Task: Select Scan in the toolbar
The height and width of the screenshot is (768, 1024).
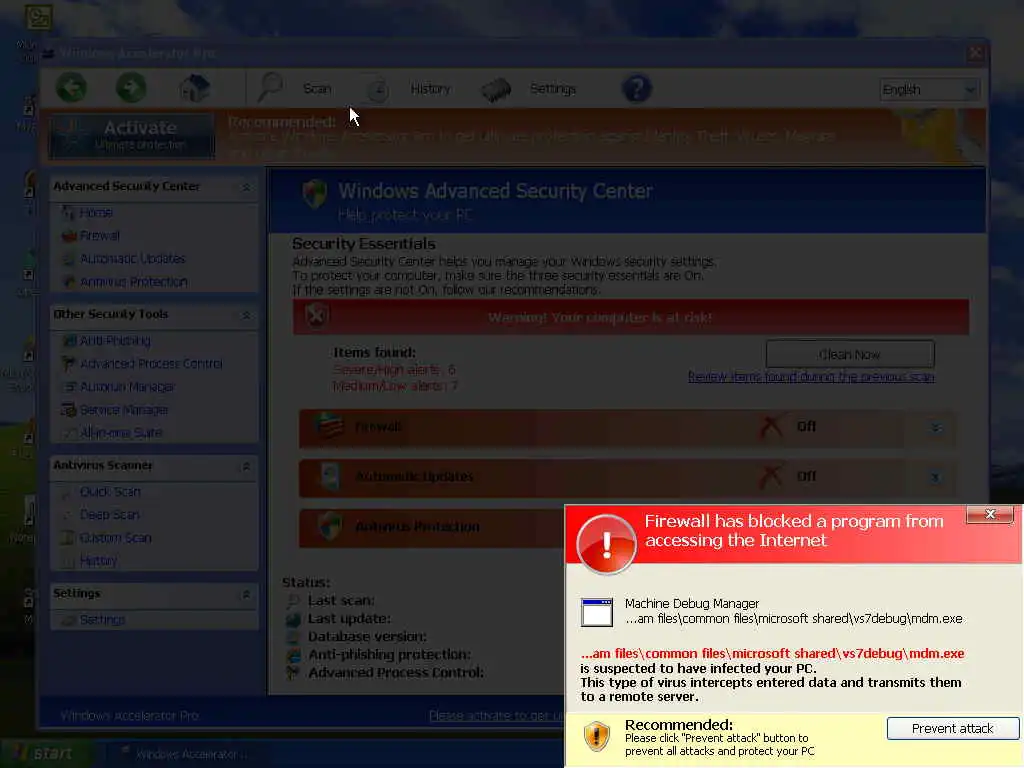Action: 317,89
